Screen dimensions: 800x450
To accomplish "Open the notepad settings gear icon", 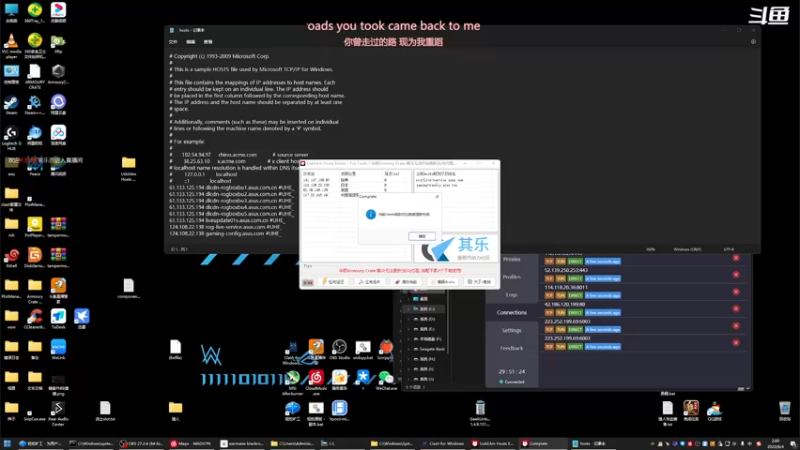I will 753,42.
